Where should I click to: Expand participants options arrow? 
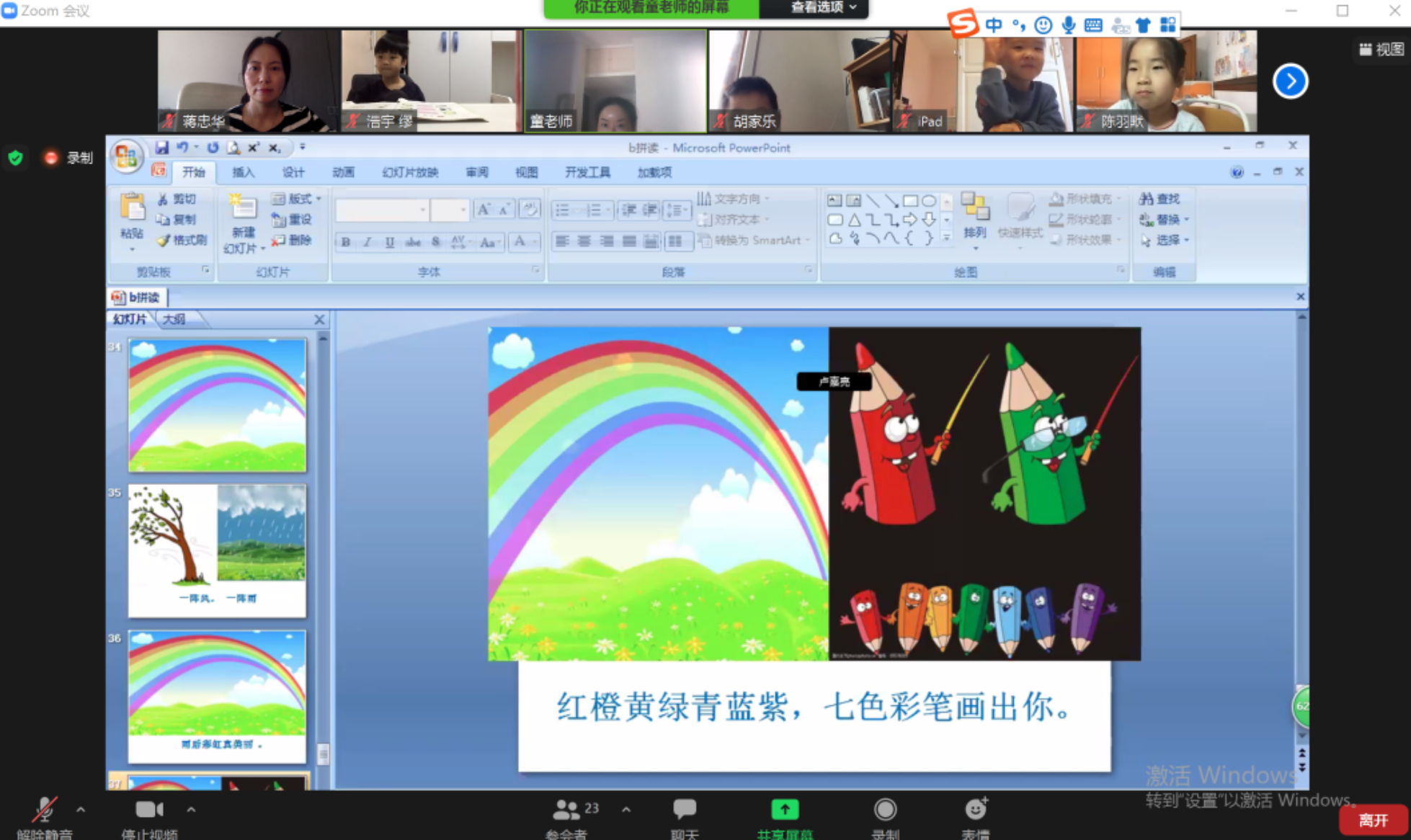click(x=626, y=809)
